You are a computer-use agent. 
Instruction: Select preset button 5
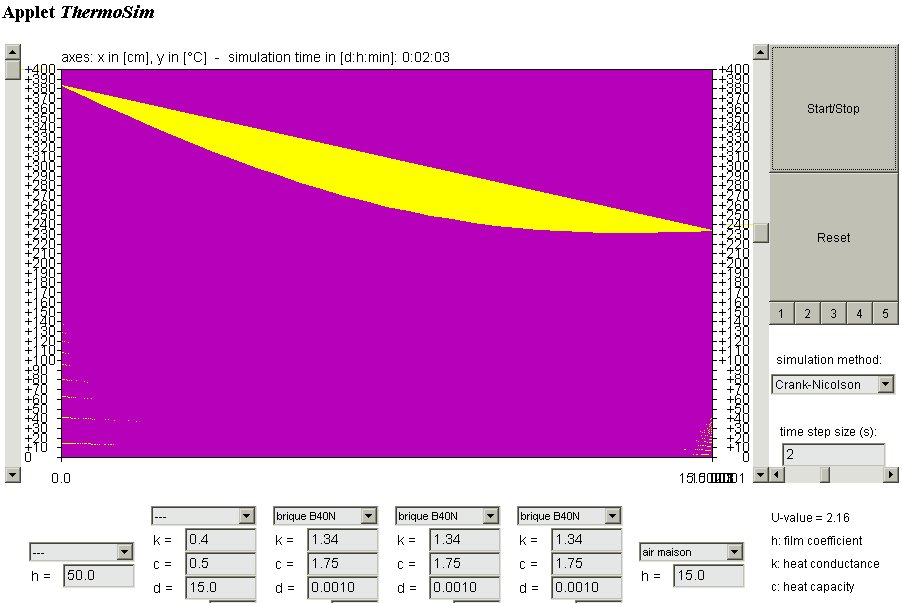[x=885, y=314]
